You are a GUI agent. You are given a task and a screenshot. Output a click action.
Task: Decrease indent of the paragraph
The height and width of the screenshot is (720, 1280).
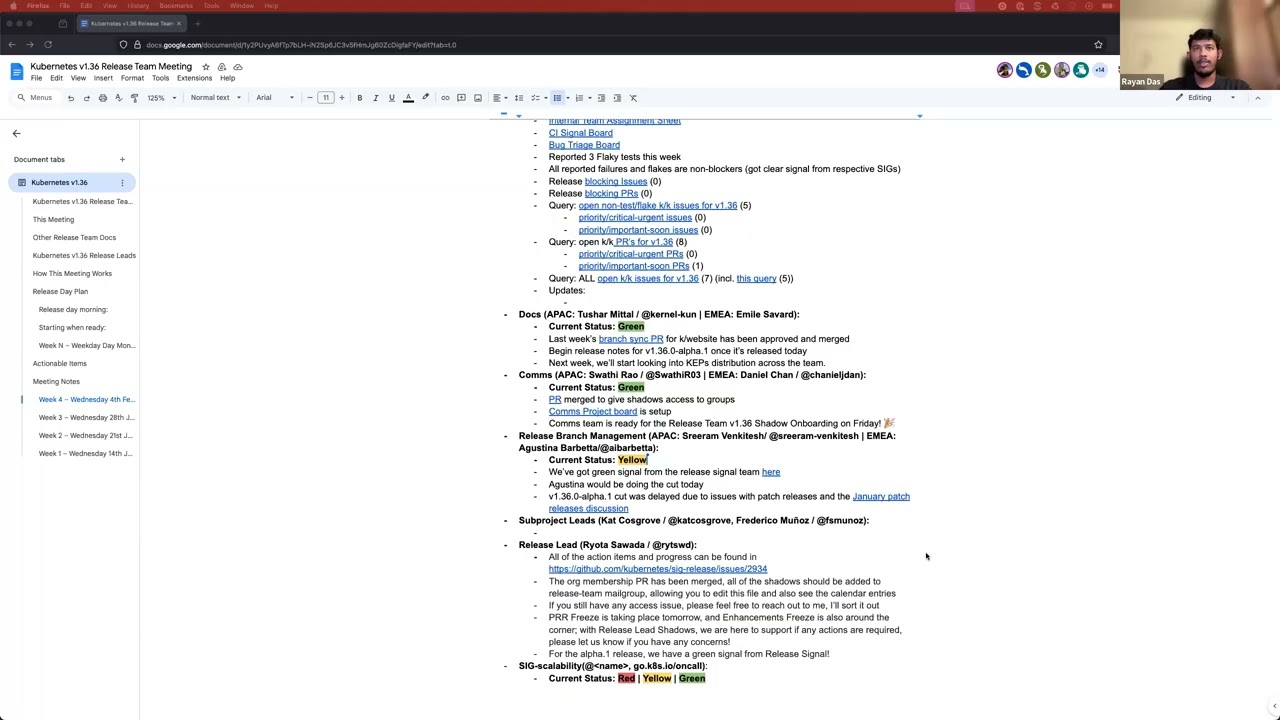point(600,98)
